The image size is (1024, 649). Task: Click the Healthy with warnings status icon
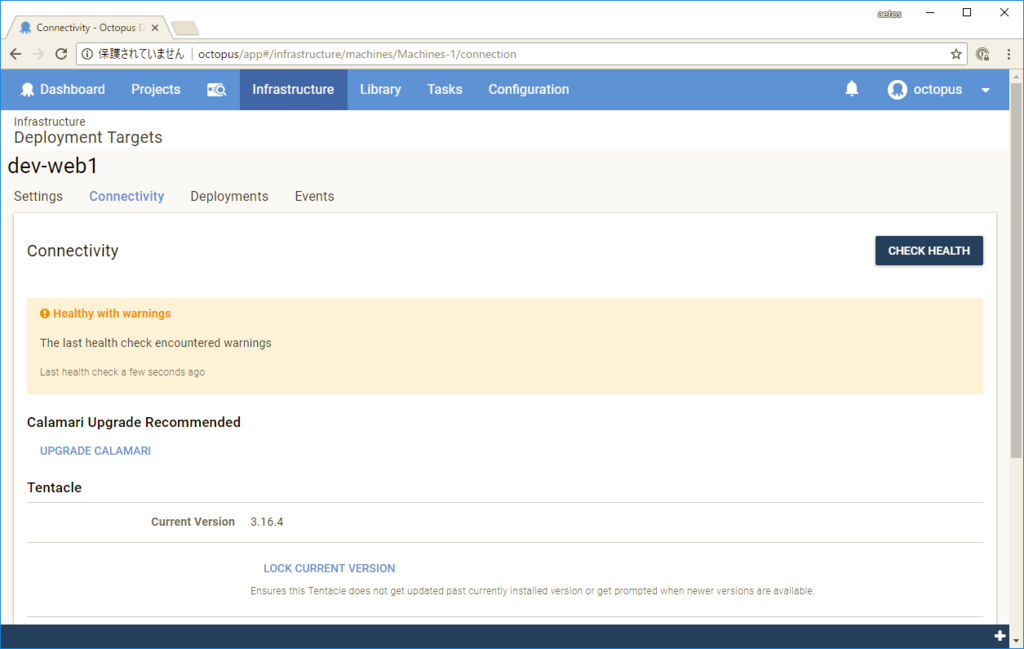coord(44,313)
